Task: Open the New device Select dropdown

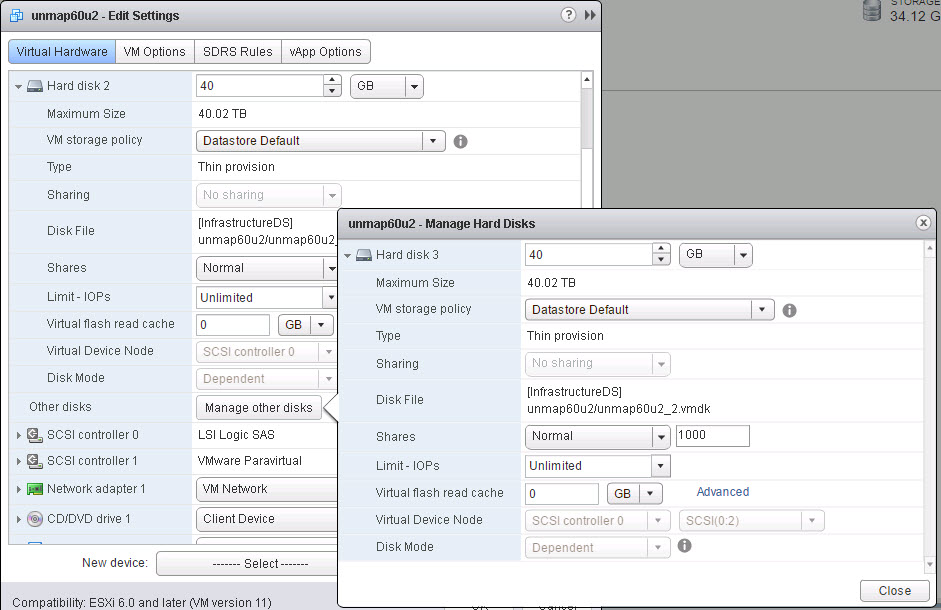Action: [247, 564]
